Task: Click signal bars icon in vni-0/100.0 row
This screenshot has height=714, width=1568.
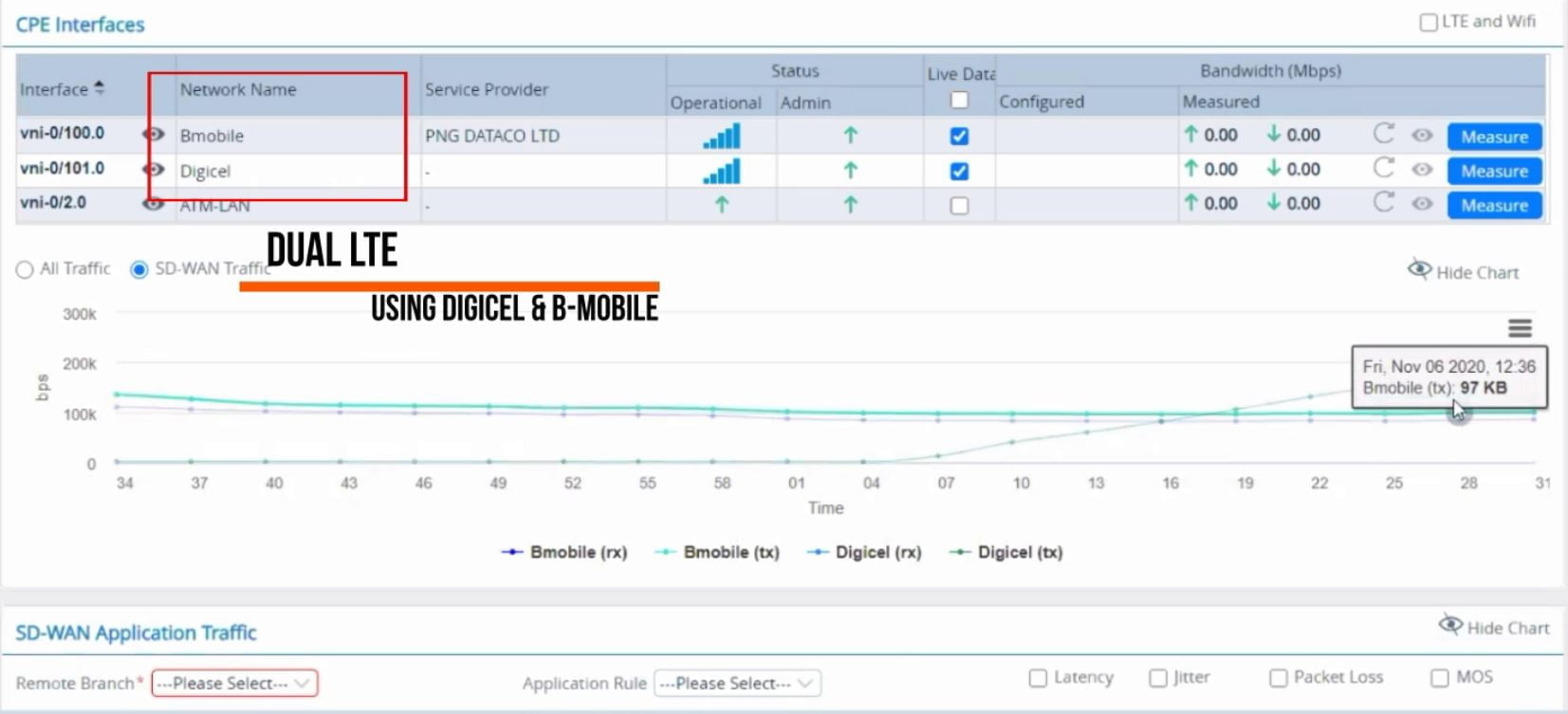Action: pos(721,137)
